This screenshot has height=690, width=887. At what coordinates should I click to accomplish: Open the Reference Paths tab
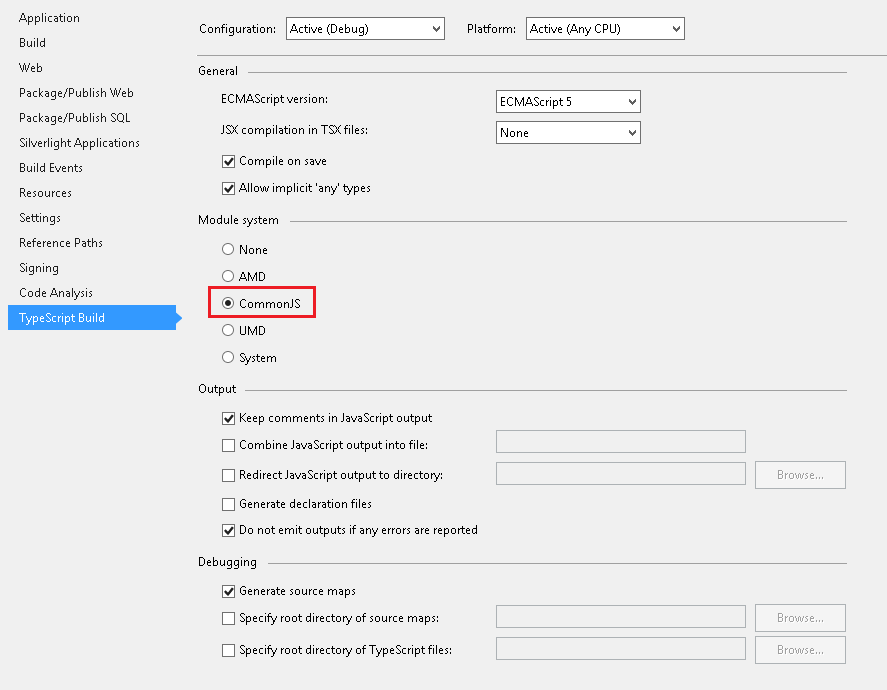(61, 243)
